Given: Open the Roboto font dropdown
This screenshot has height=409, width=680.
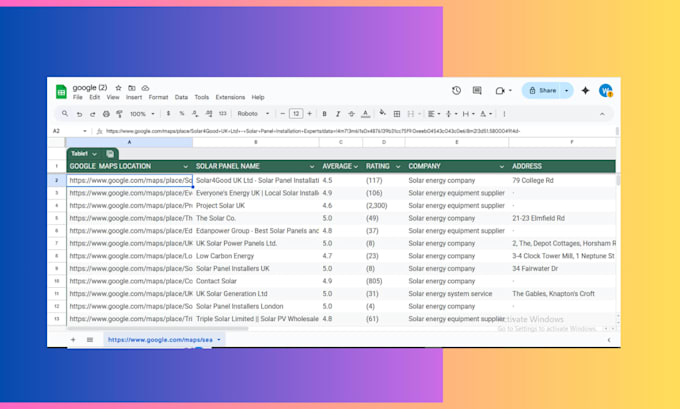Looking at the screenshot, I should [253, 114].
